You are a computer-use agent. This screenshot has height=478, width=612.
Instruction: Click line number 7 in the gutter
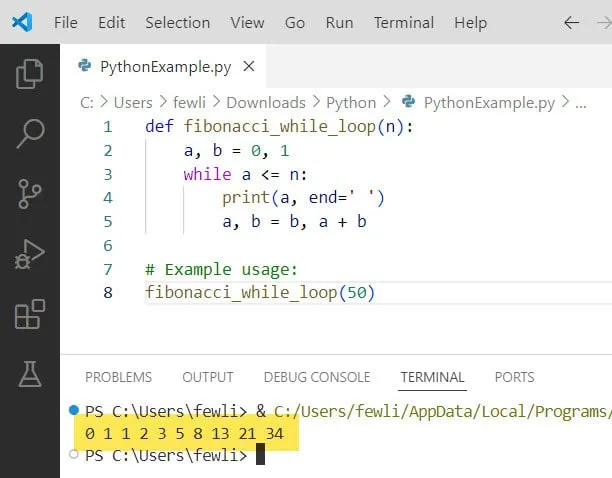109,269
